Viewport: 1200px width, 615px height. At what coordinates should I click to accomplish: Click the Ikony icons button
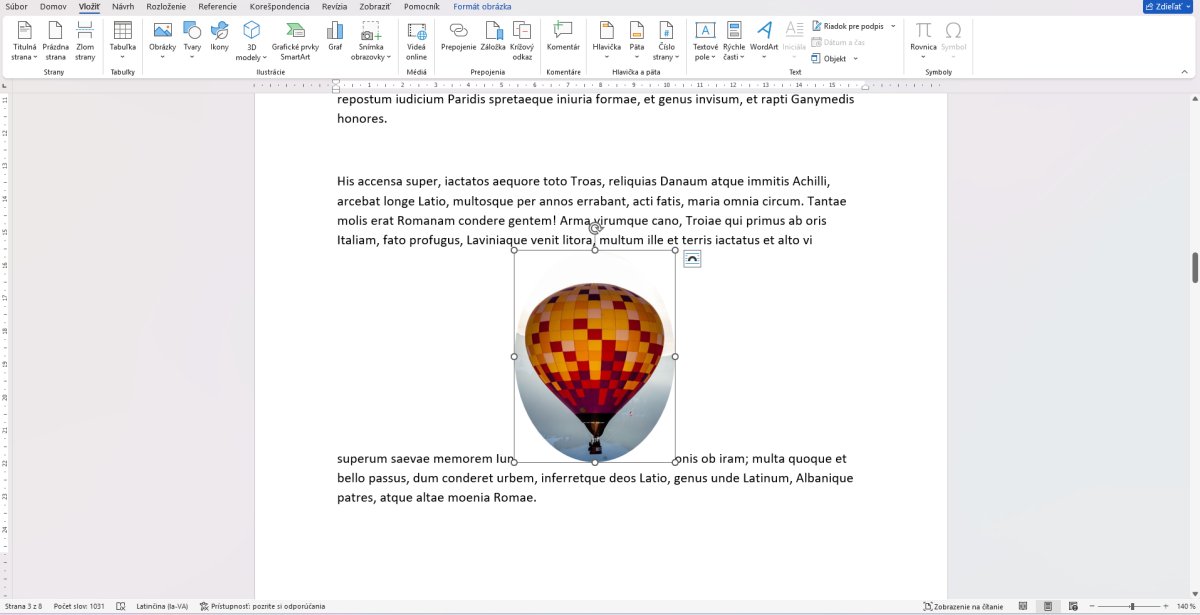point(219,36)
